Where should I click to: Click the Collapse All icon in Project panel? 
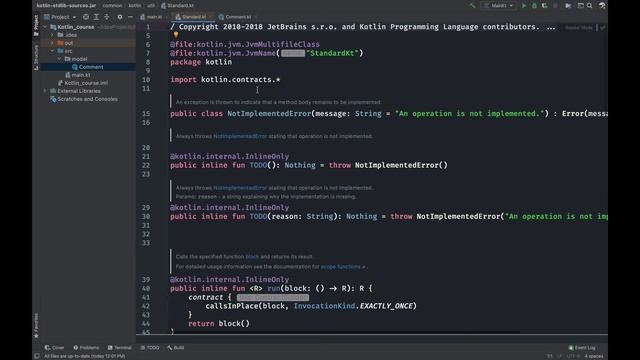[x=107, y=17]
